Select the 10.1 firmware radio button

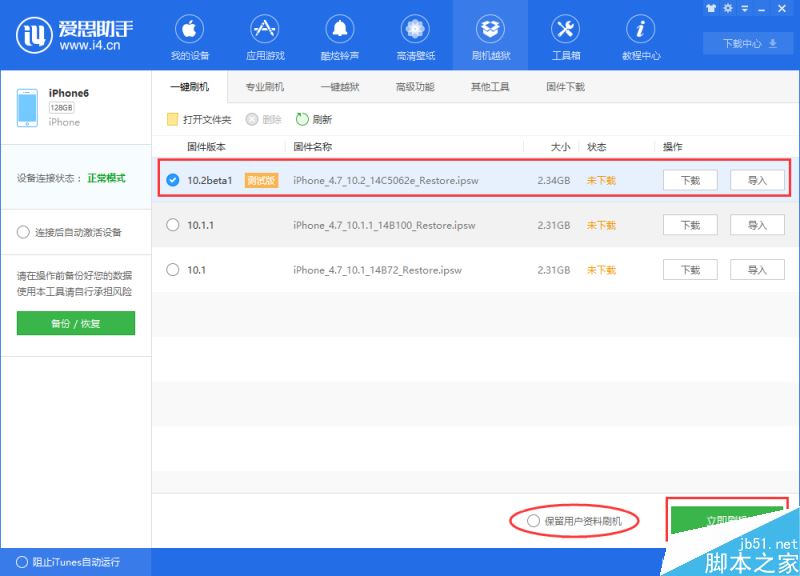tap(173, 269)
